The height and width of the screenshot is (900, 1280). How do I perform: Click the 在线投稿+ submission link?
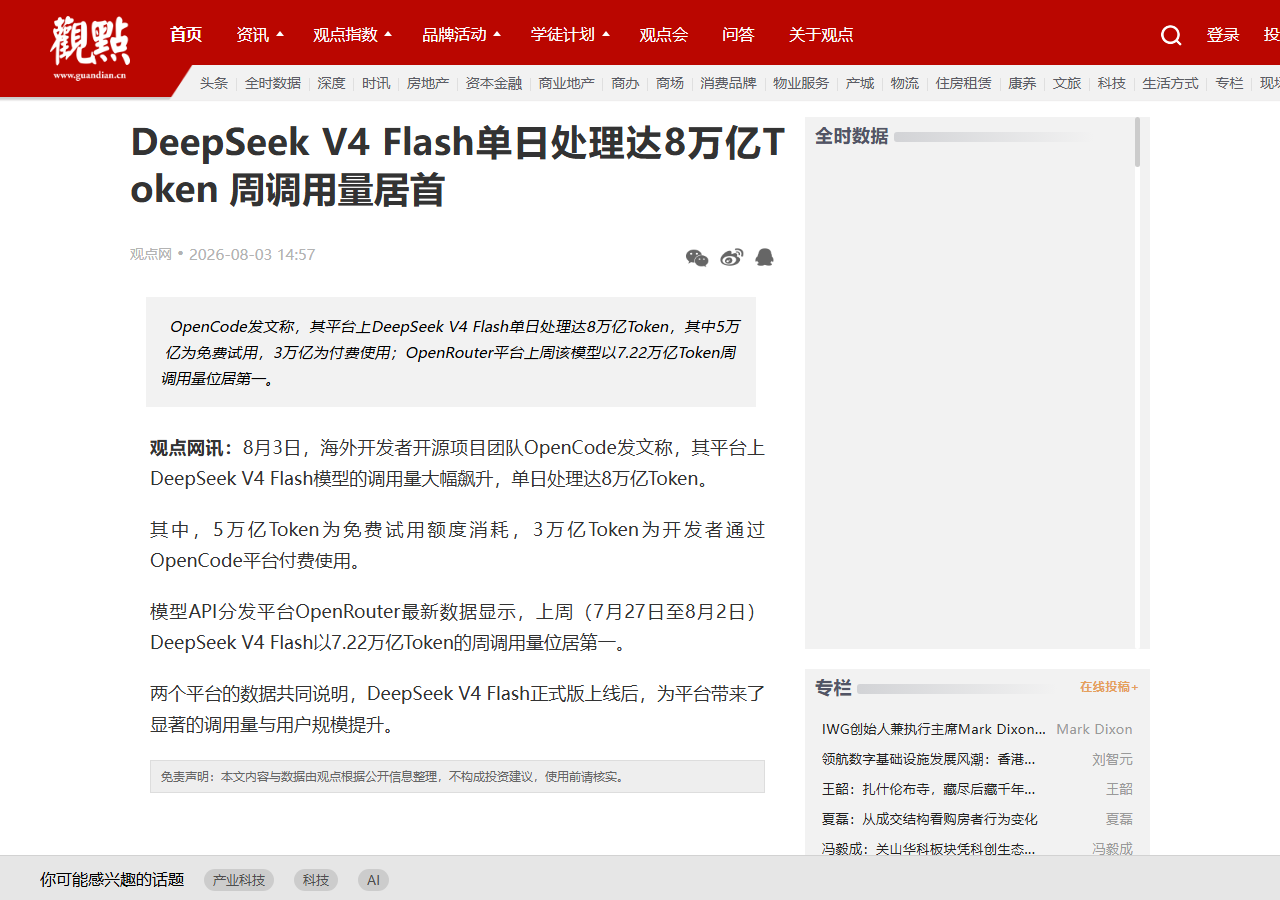tap(1109, 687)
